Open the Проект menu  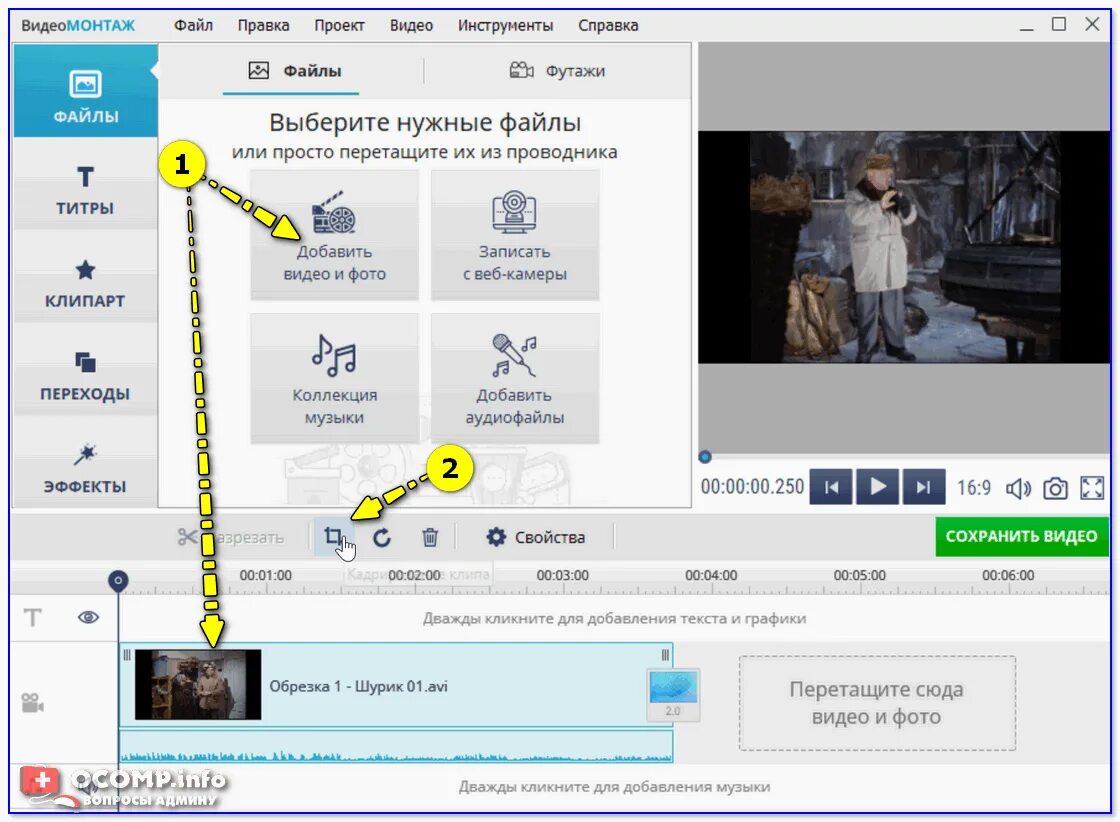pos(339,26)
